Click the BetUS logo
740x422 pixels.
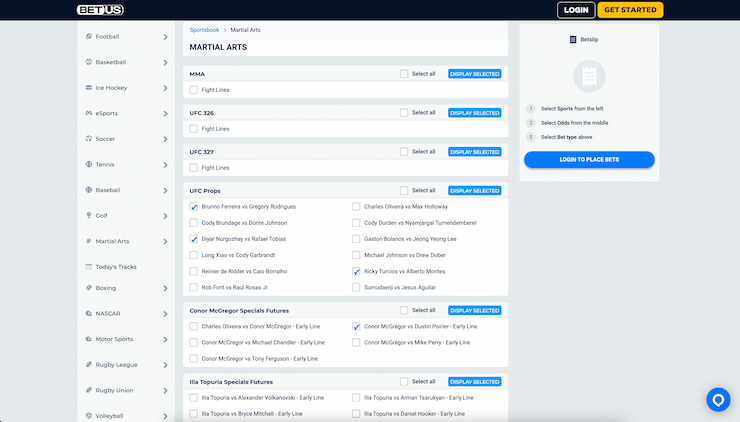100,10
